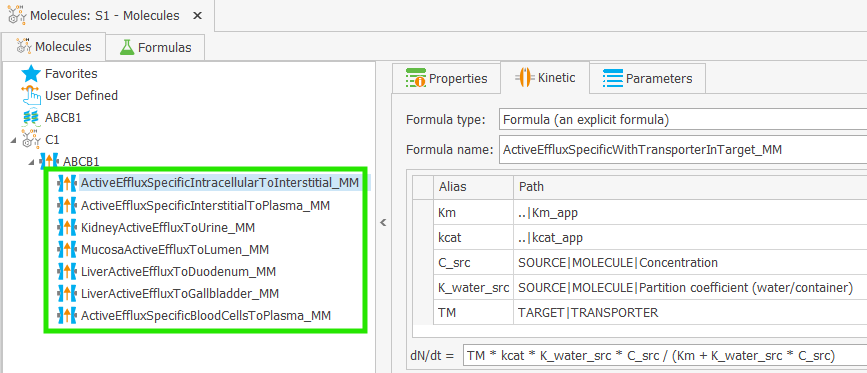This screenshot has height=373, width=867.
Task: Click the Km alias cell
Action: click(x=473, y=212)
